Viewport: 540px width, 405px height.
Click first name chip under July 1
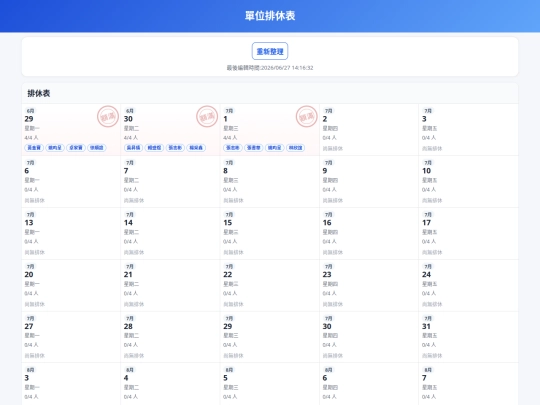[x=233, y=148]
